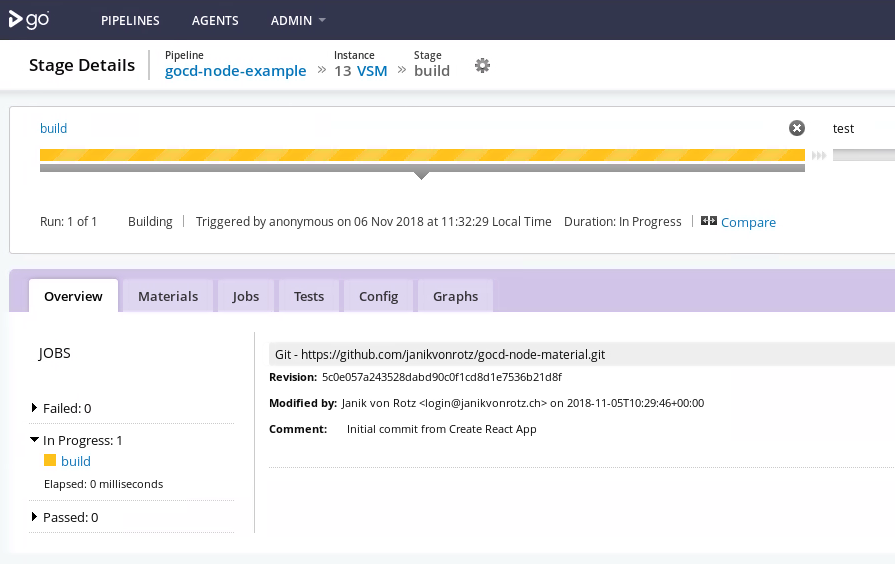
Task: Select the Overview tab
Action: point(73,296)
